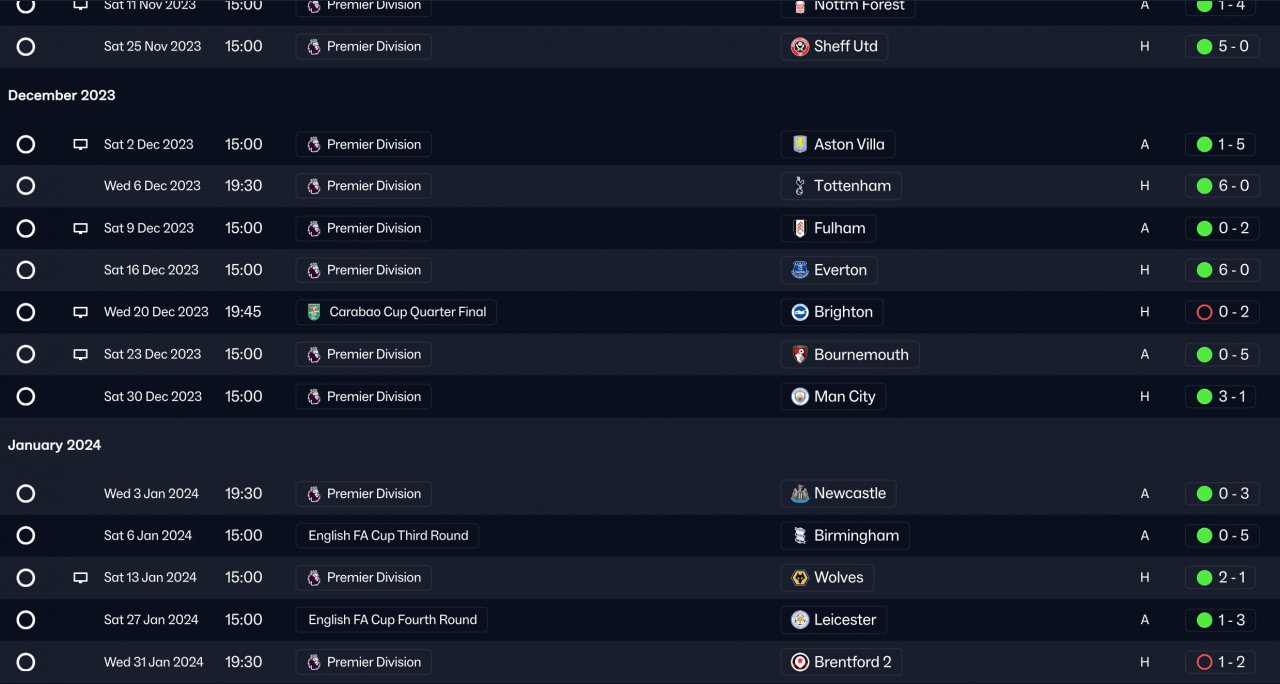Click the Premier Division logo on 3 Jan row
The image size is (1280, 684).
pyautogui.click(x=314, y=493)
